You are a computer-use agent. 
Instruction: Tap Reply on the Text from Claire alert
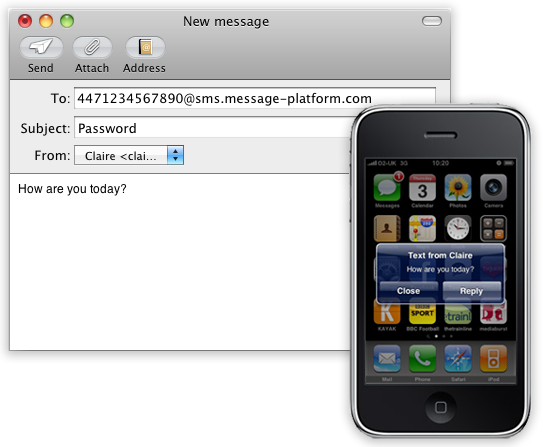(x=472, y=290)
